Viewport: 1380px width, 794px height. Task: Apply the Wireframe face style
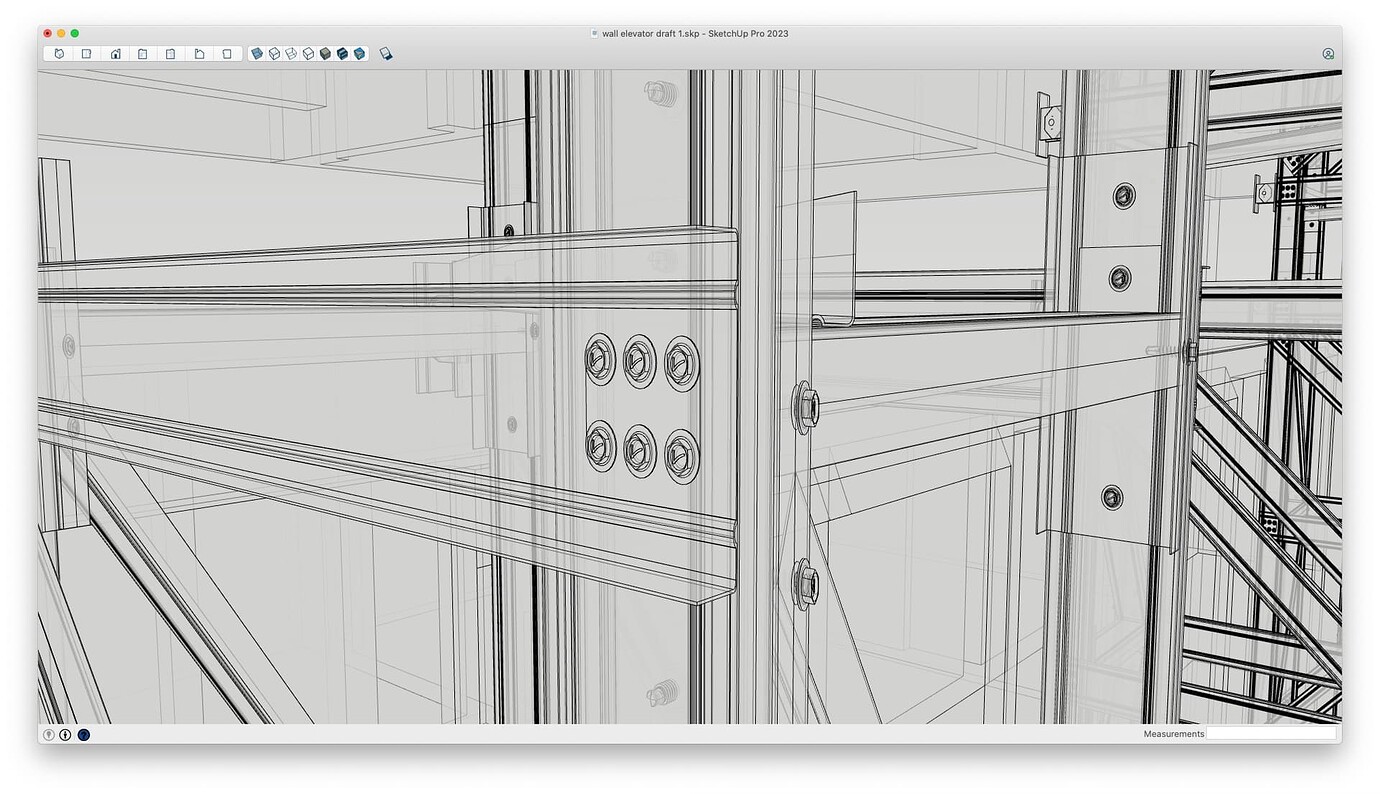293,53
